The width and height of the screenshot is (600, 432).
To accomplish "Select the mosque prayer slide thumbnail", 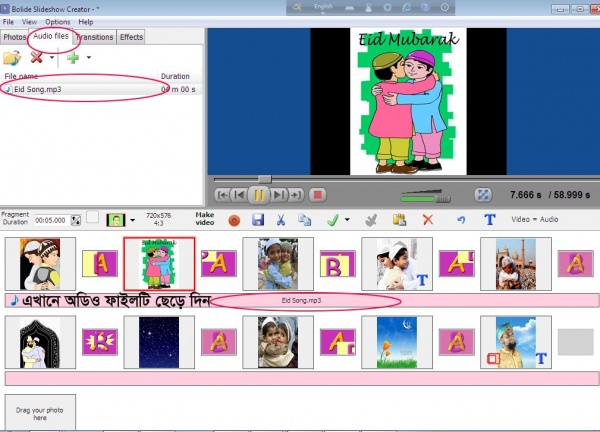I will click(x=516, y=264).
